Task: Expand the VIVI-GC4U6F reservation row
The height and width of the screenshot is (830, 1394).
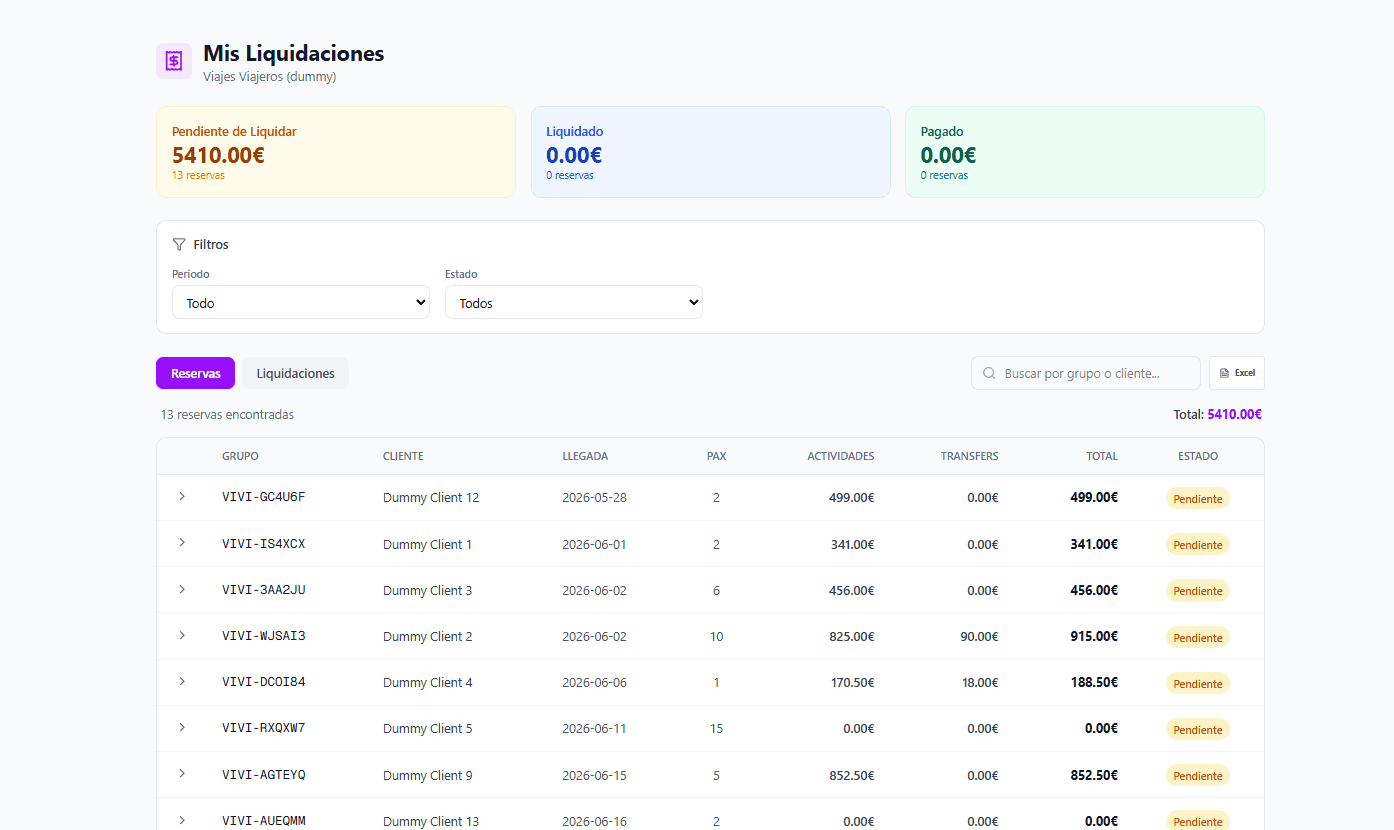Action: coord(182,497)
